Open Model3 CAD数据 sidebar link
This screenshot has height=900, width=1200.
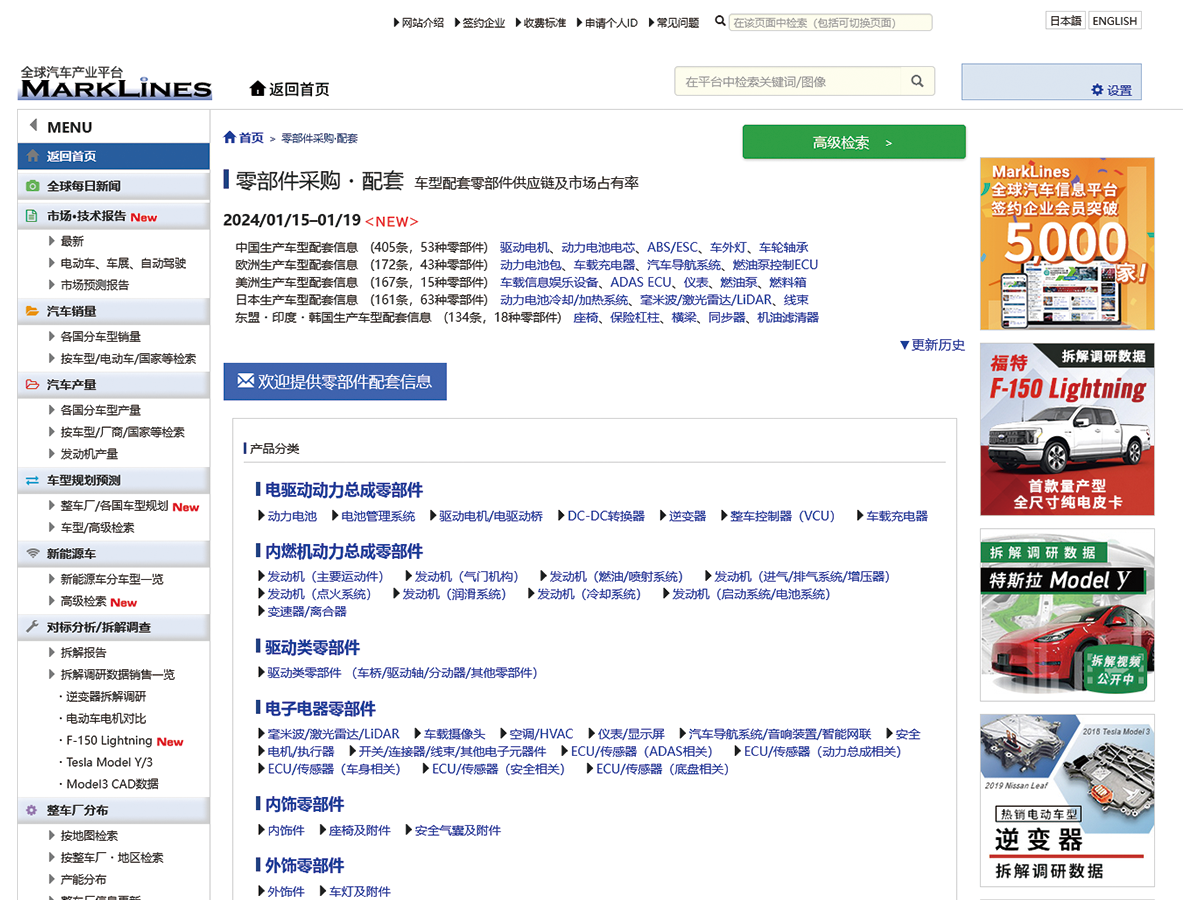click(x=112, y=784)
